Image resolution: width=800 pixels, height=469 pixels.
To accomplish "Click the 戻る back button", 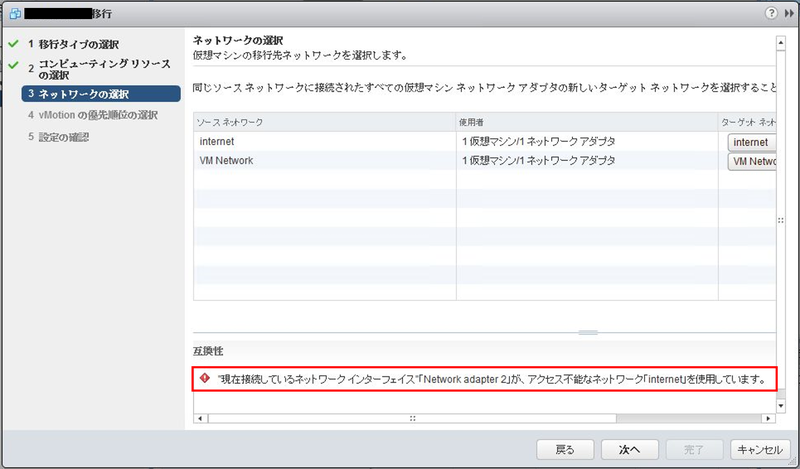I will click(565, 450).
